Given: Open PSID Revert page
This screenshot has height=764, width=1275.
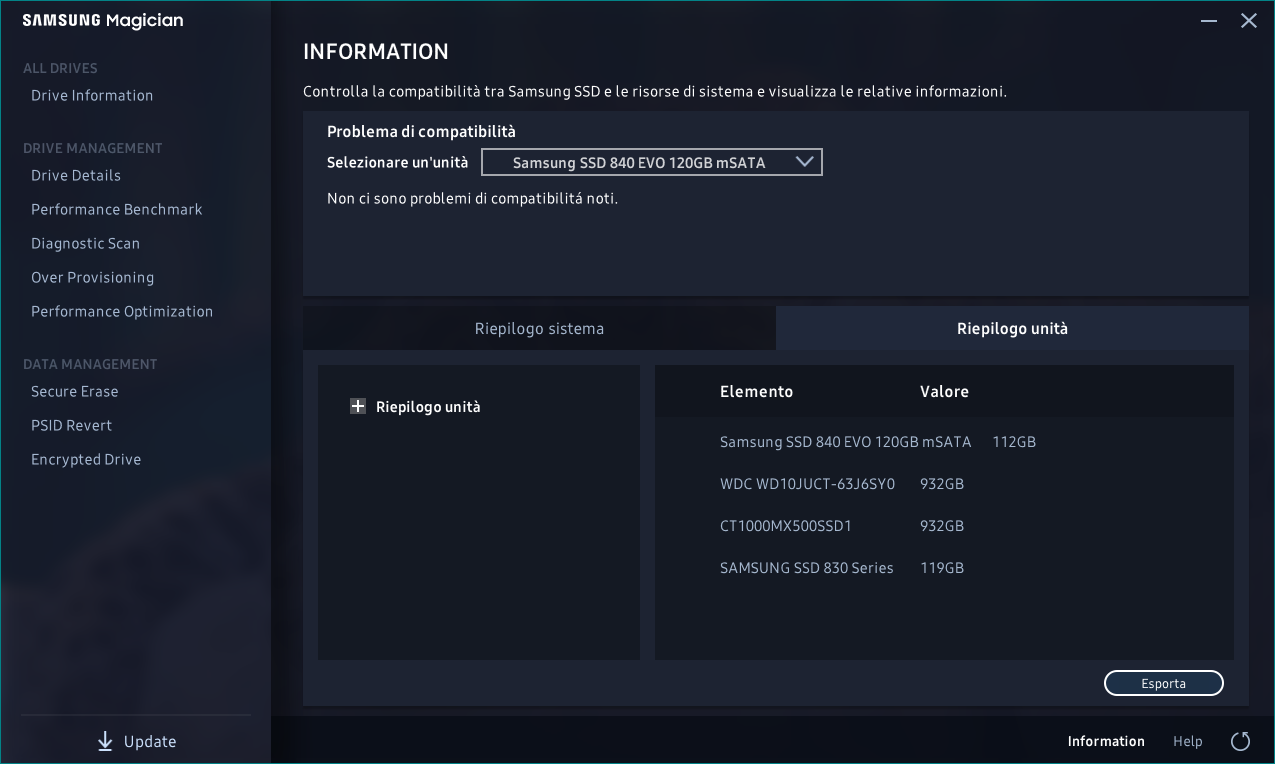Looking at the screenshot, I should pos(71,425).
